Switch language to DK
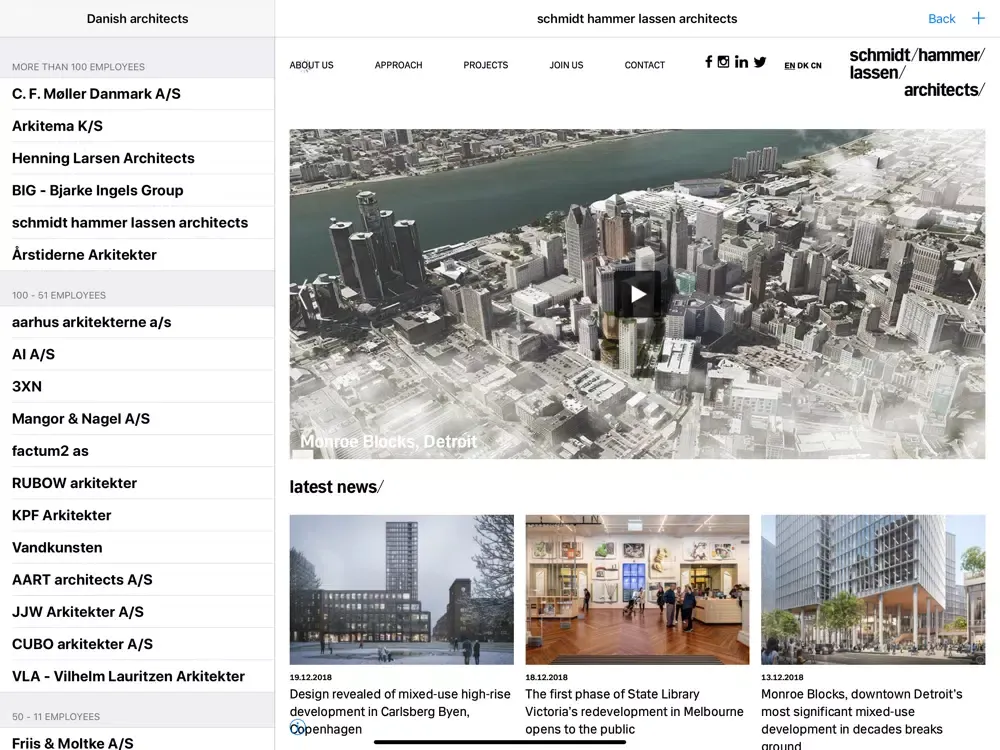This screenshot has width=1000, height=750. click(803, 66)
